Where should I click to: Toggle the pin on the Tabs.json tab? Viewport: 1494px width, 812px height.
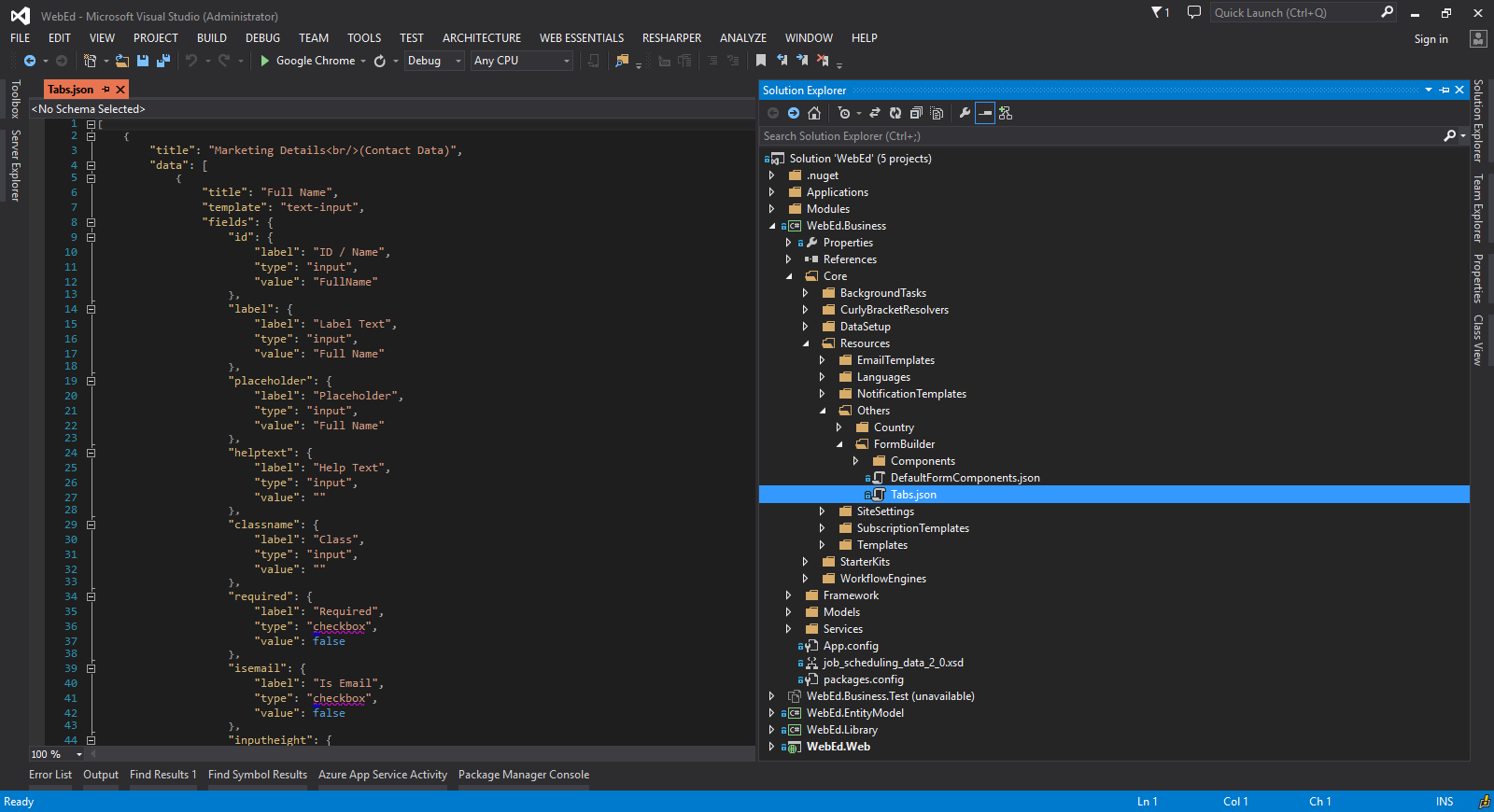(106, 90)
